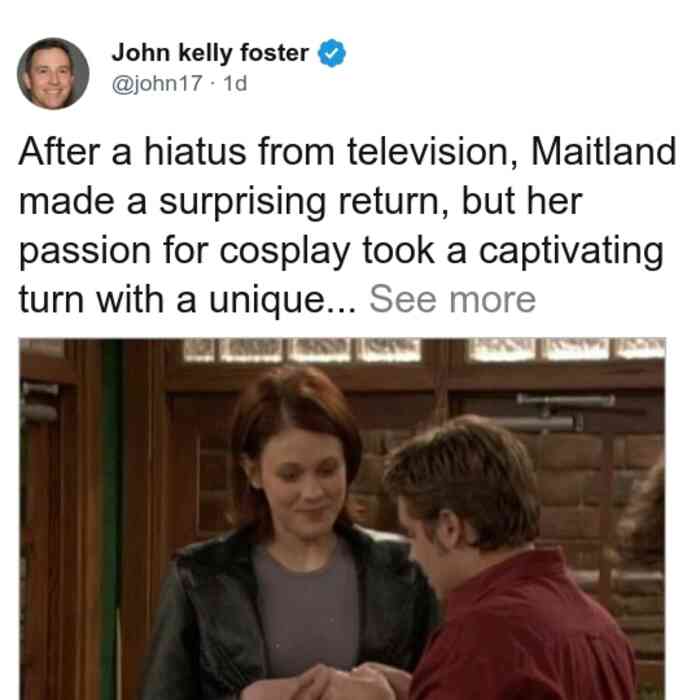Click the post text starting "After a hiatus"

coord(347,225)
